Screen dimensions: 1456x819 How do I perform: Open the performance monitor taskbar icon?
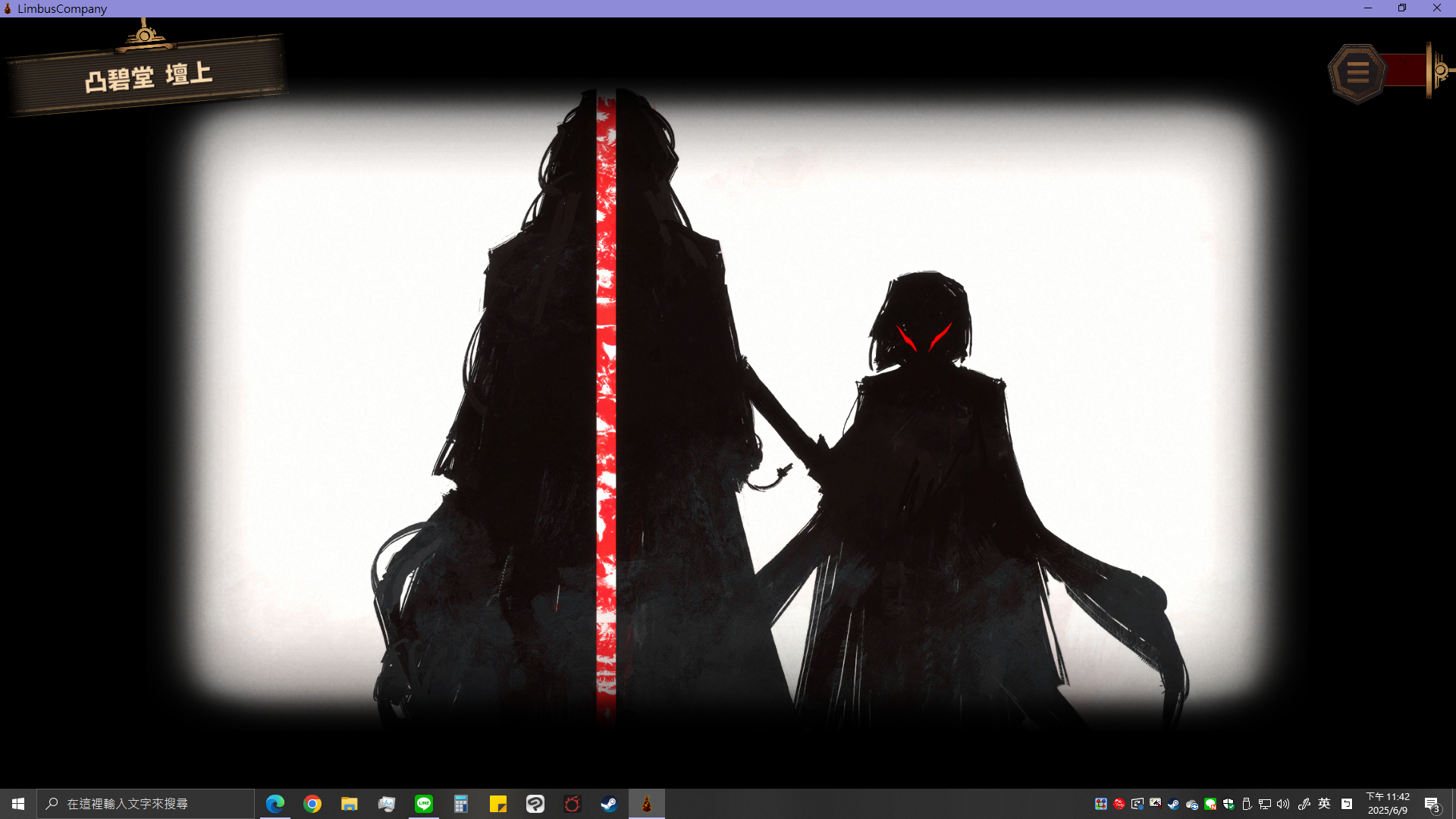(x=387, y=804)
